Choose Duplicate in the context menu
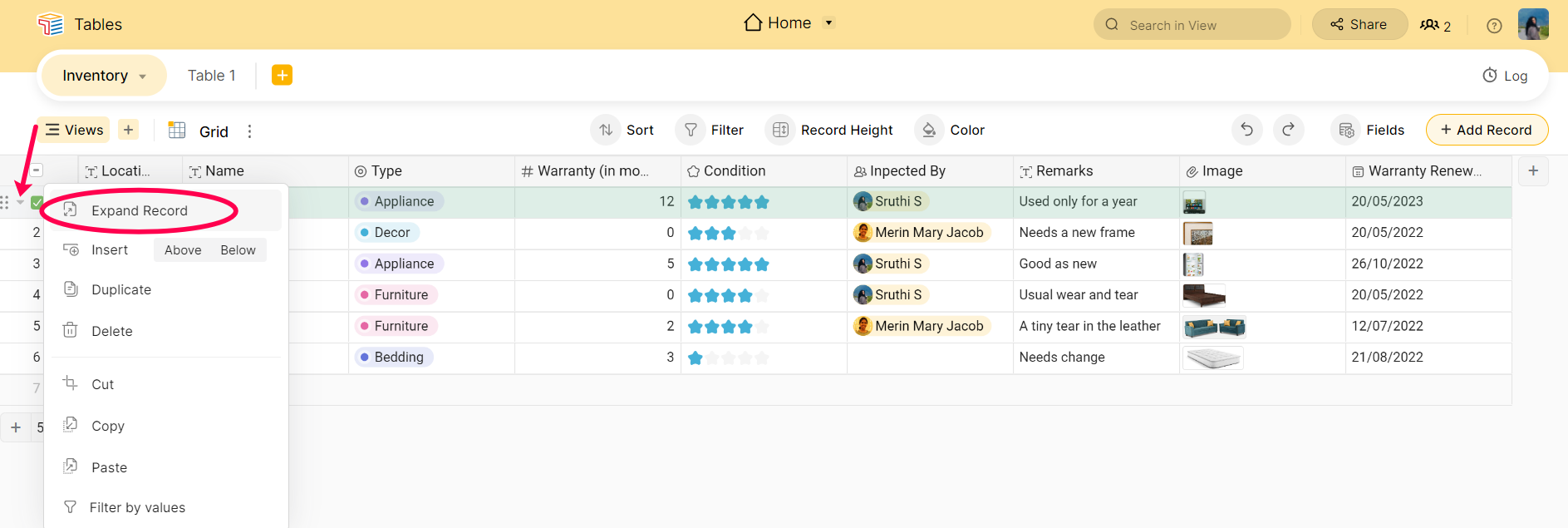 (121, 290)
